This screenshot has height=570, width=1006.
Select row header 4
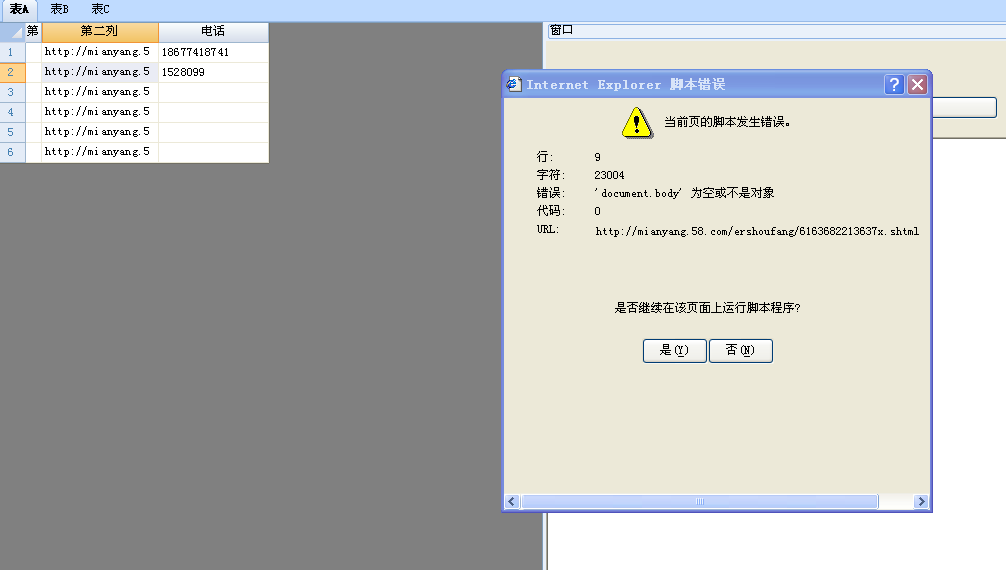(x=12, y=112)
